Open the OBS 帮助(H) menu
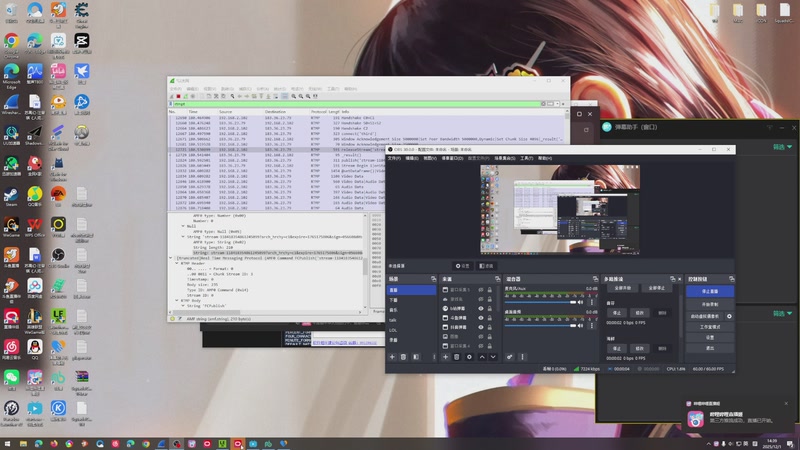800x450 pixels. click(x=545, y=158)
